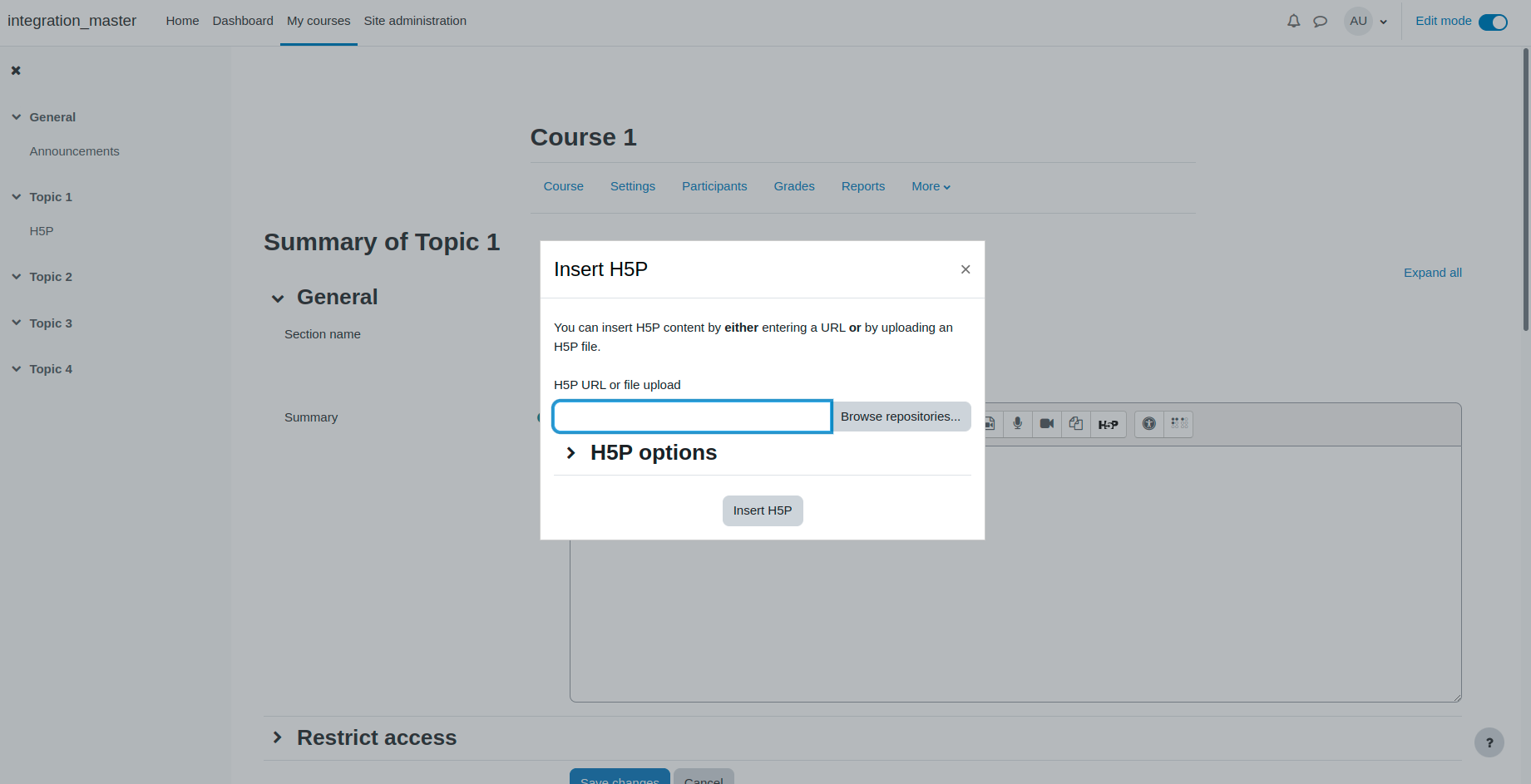
Task: Switch to the Participants tab
Action: [x=714, y=186]
